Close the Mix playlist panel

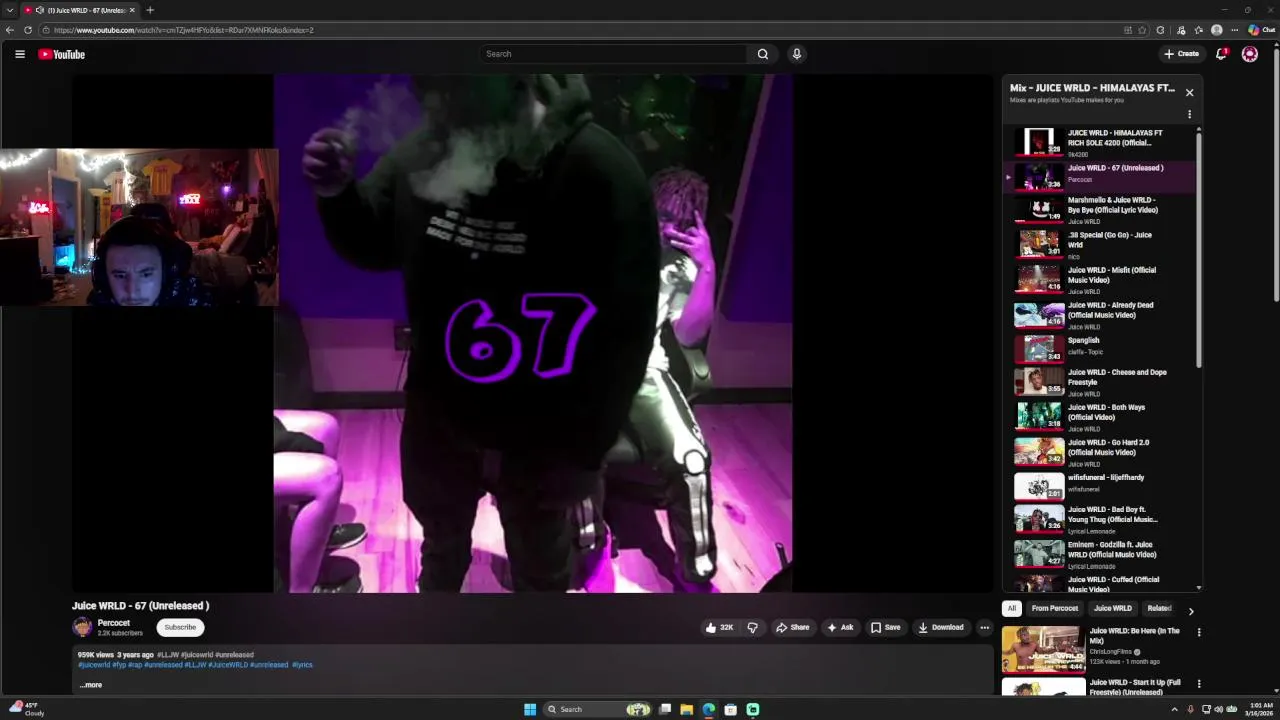point(1189,92)
